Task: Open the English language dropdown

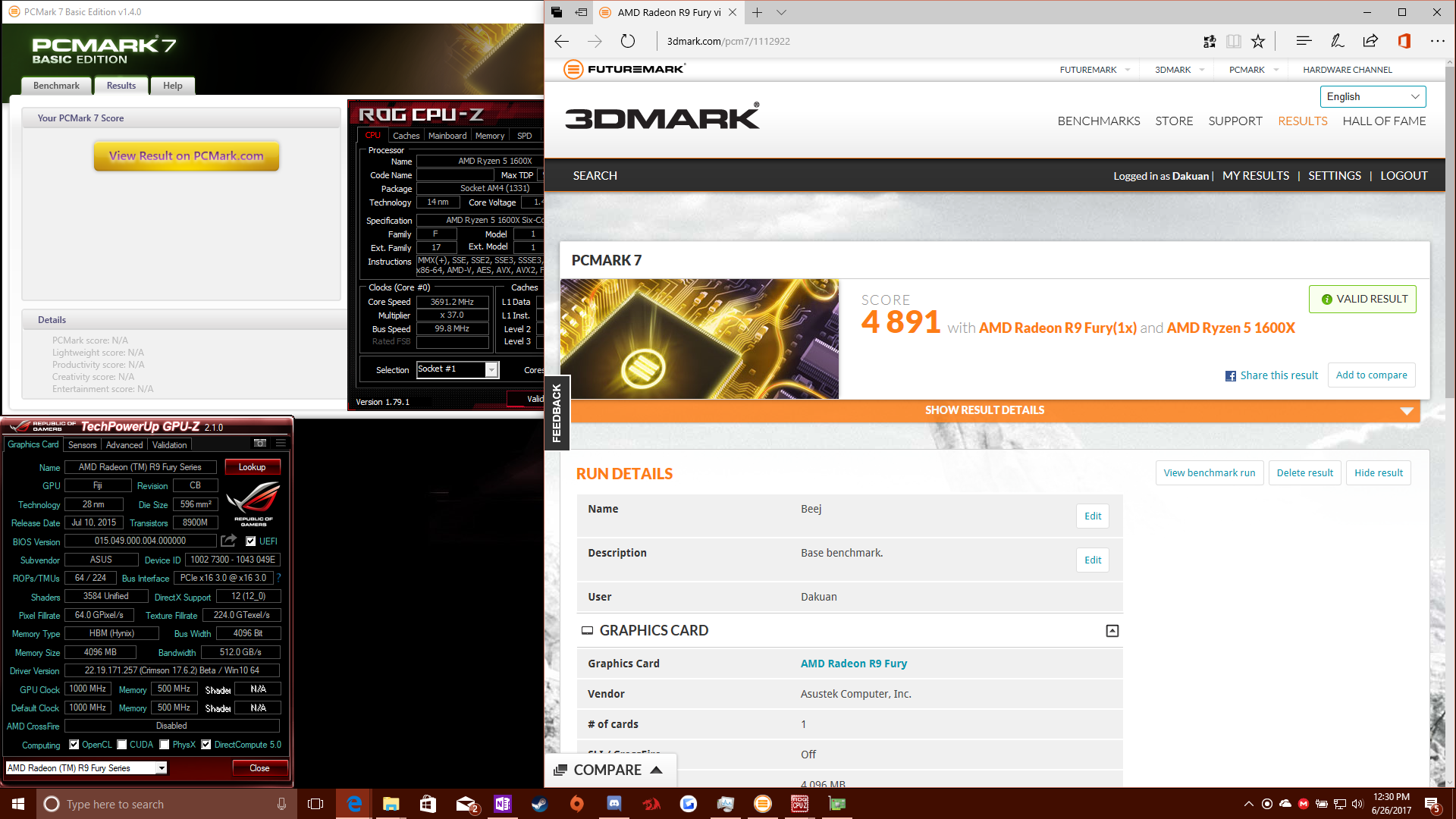Action: [1373, 96]
